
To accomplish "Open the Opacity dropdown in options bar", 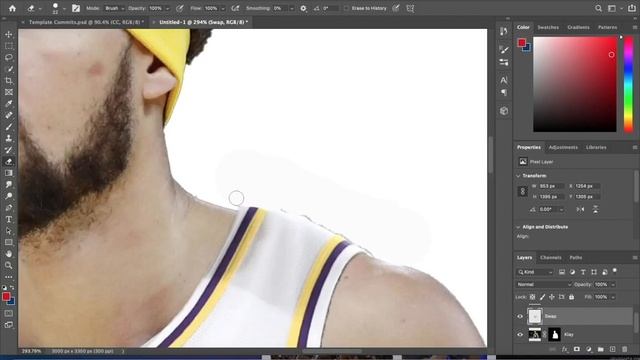I will pyautogui.click(x=167, y=8).
